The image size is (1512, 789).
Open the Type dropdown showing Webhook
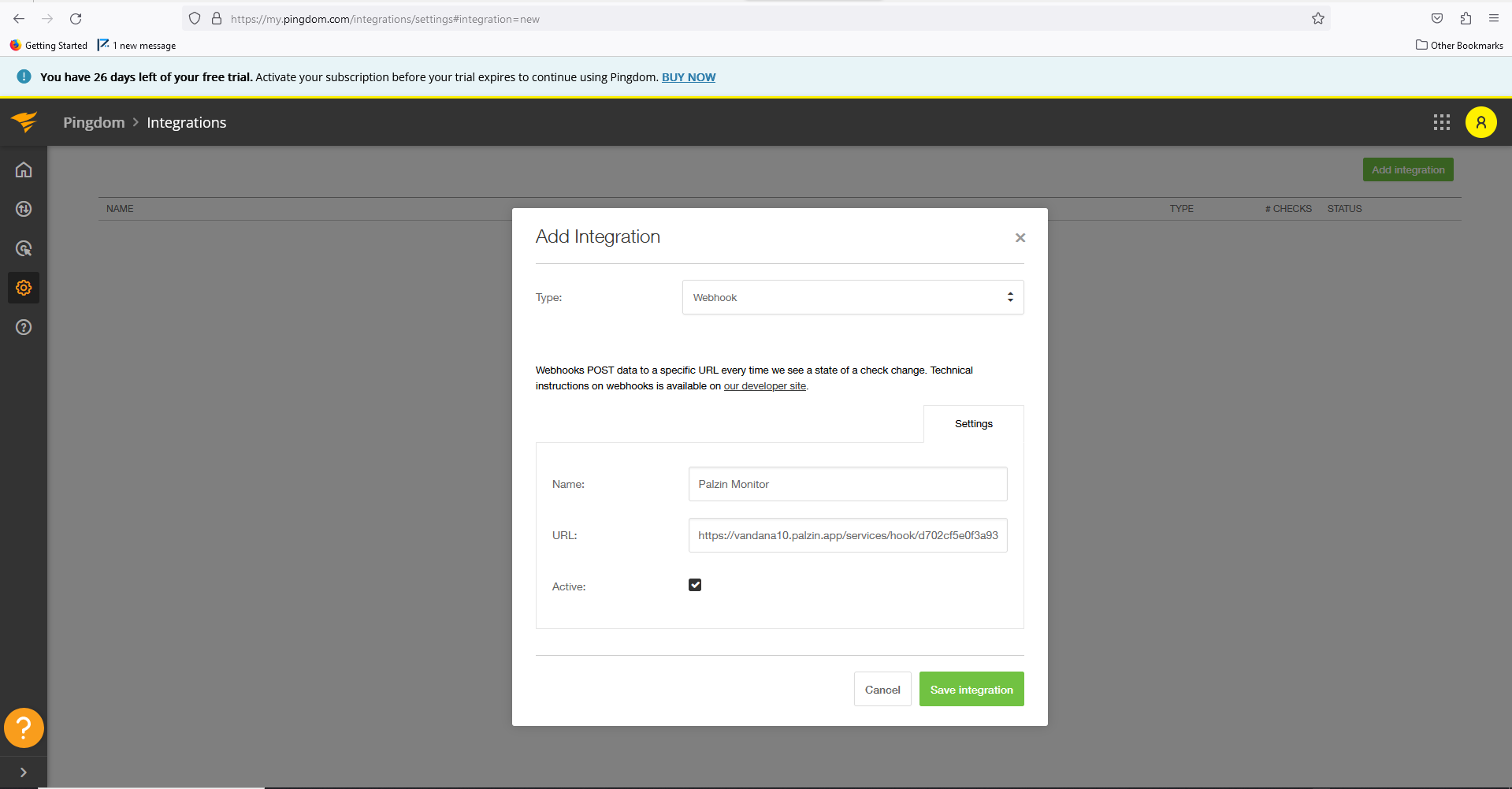point(853,297)
